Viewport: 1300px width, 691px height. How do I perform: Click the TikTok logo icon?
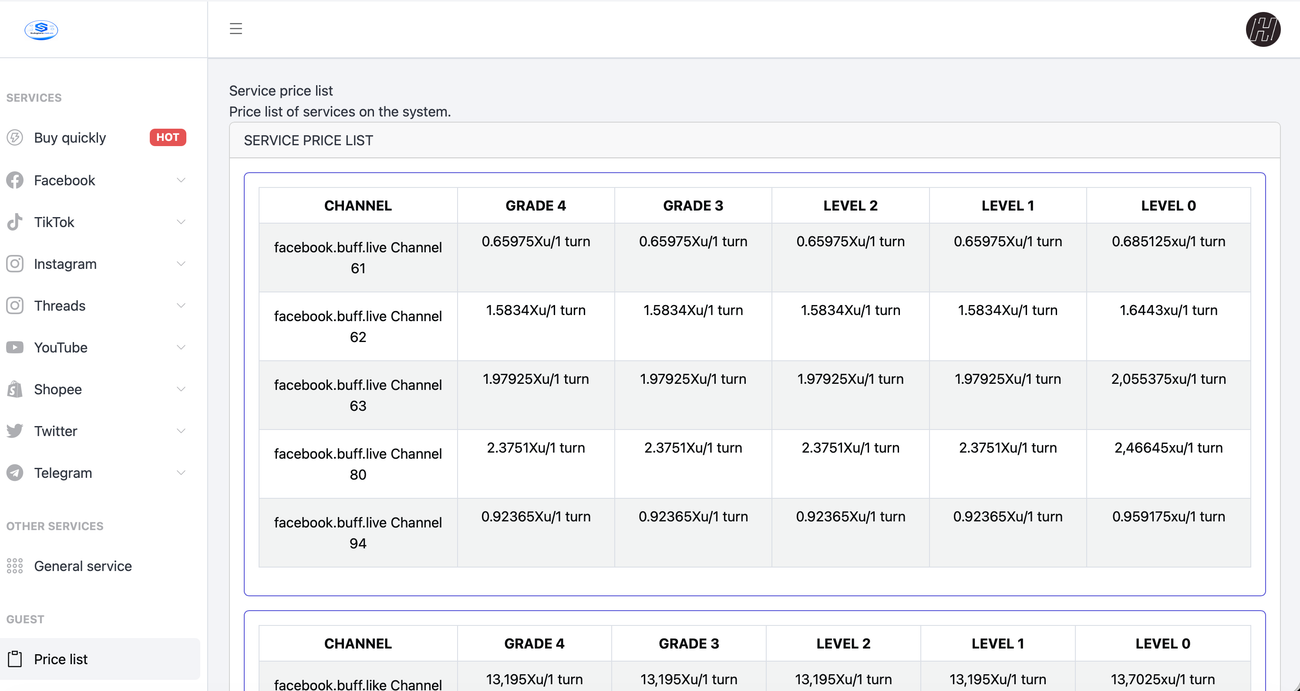click(15, 222)
